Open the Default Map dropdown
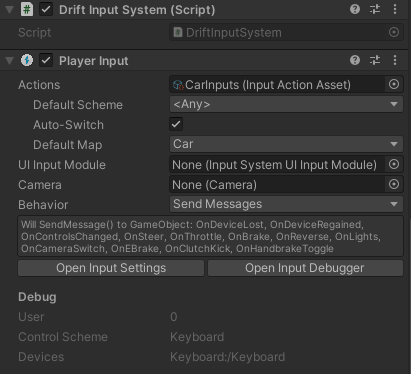 [286, 144]
